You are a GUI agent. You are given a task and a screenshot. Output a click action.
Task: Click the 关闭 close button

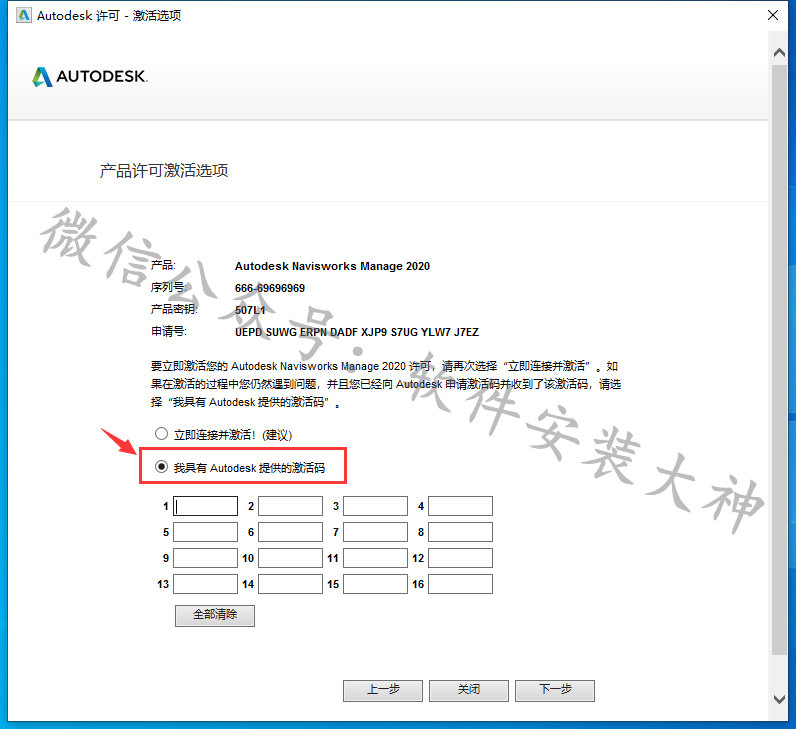(x=469, y=690)
